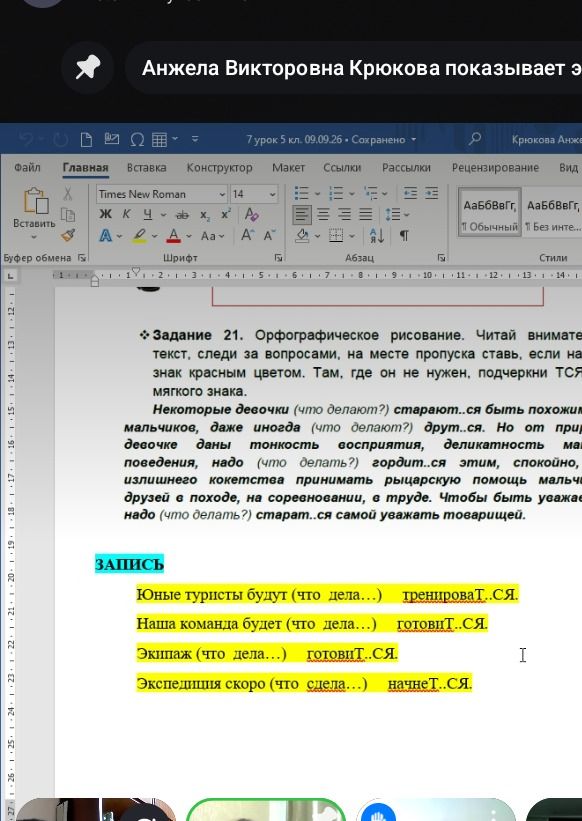Image resolution: width=582 pixels, height=821 pixels.
Task: Click the Decrease Font Size icon
Action: (270, 236)
